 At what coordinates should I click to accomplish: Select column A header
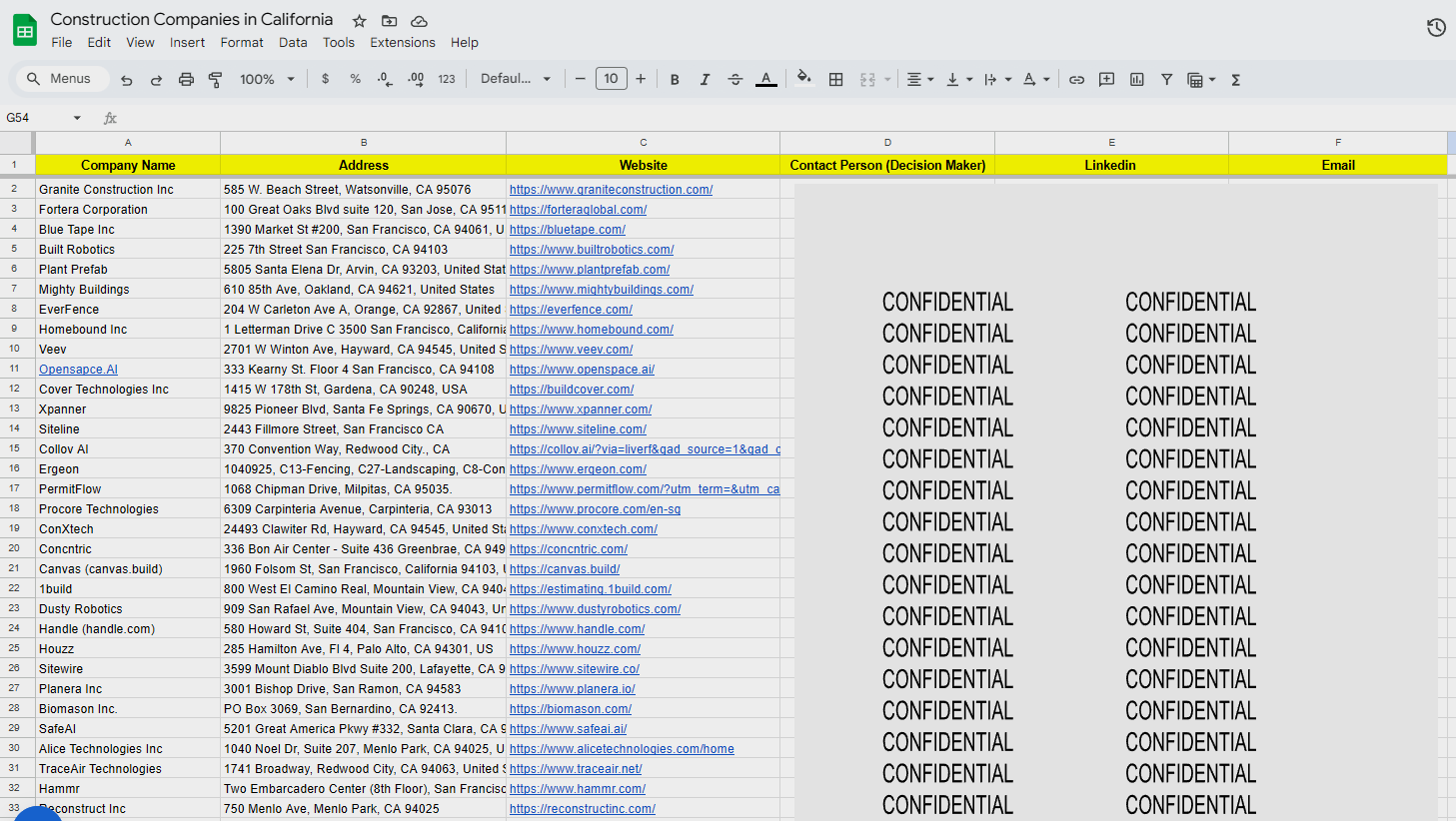[128, 143]
